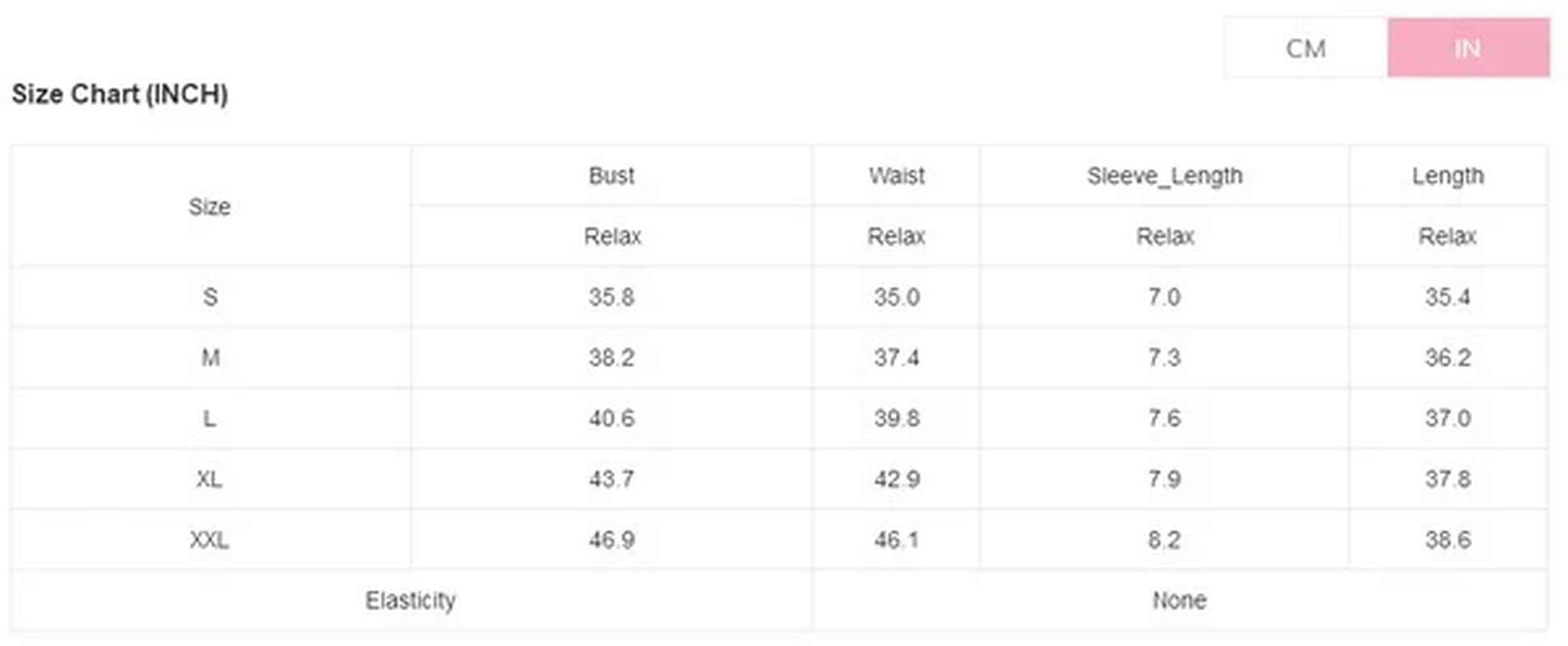Click the Length column header
This screenshot has width=1568, height=646.
pyautogui.click(x=1447, y=175)
